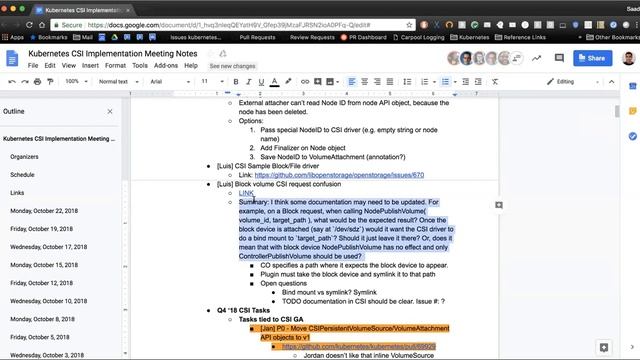Open the Format menu
Screen dimensions: 640x360
pos(116,66)
